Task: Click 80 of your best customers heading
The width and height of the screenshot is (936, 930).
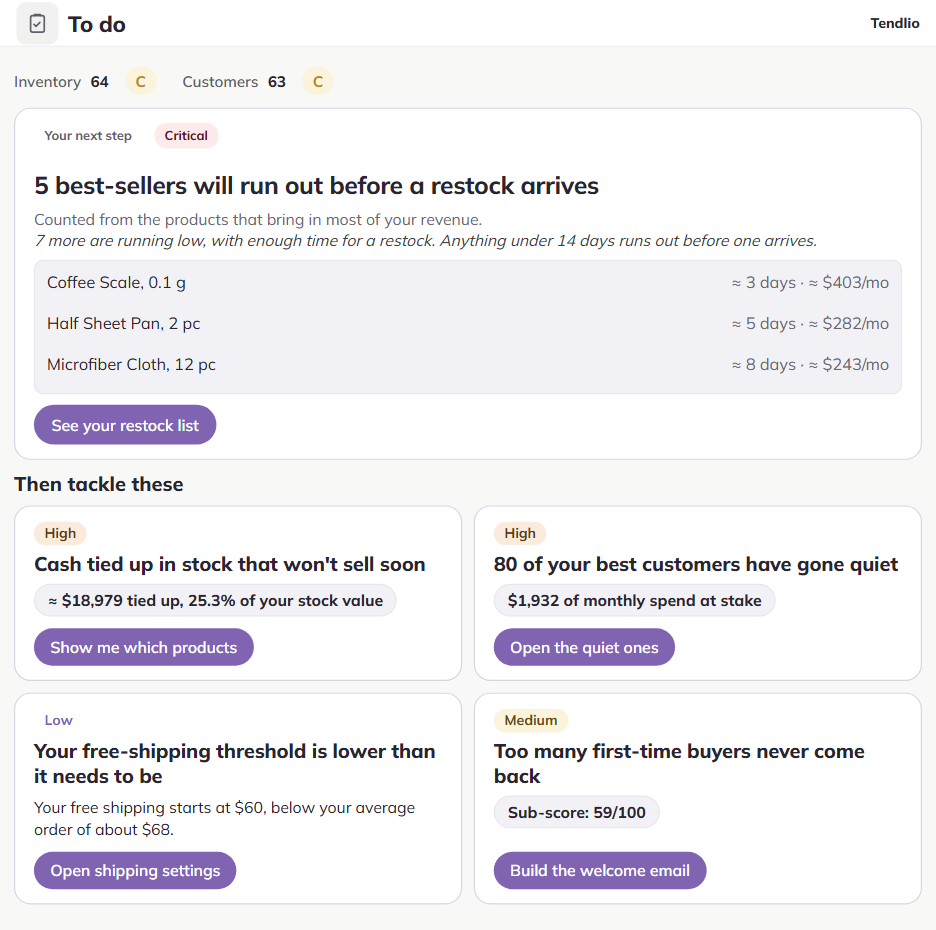Action: [696, 564]
